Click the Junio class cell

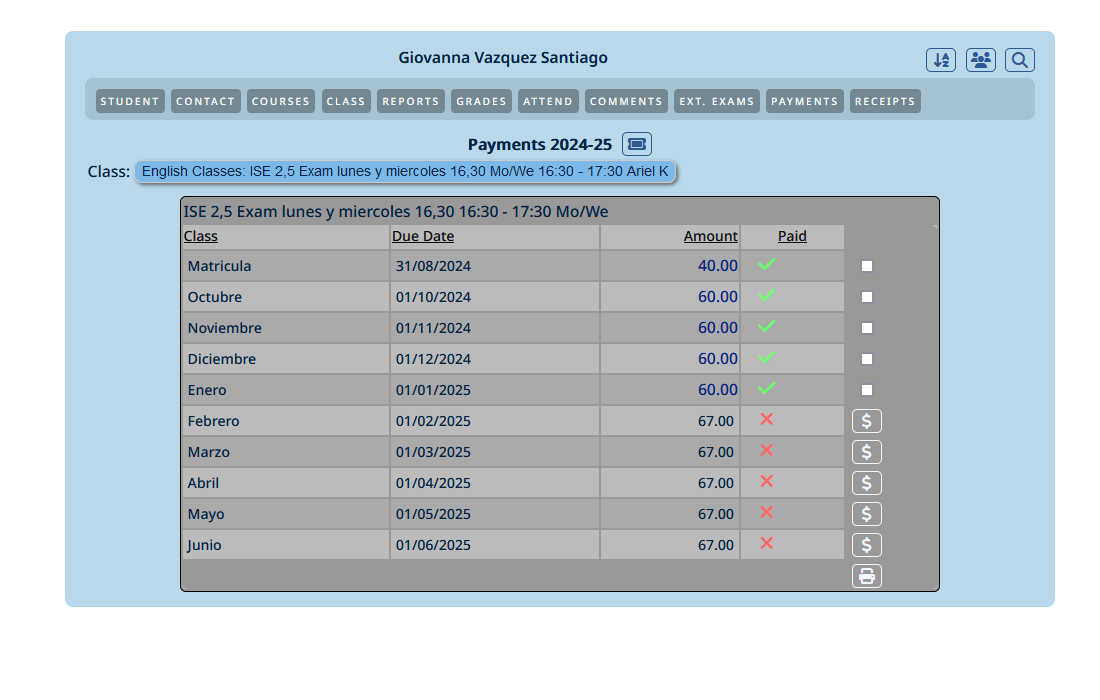[x=286, y=545]
